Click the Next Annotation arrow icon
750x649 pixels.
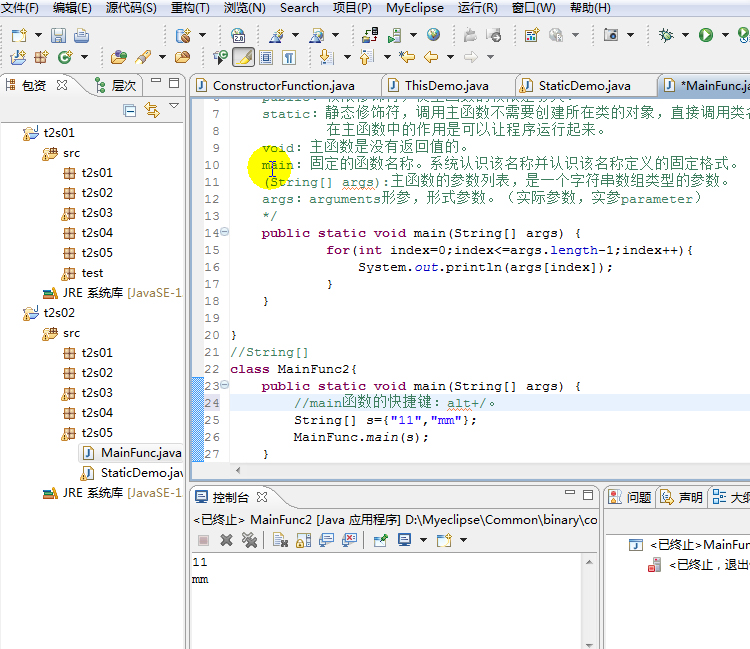(326, 57)
